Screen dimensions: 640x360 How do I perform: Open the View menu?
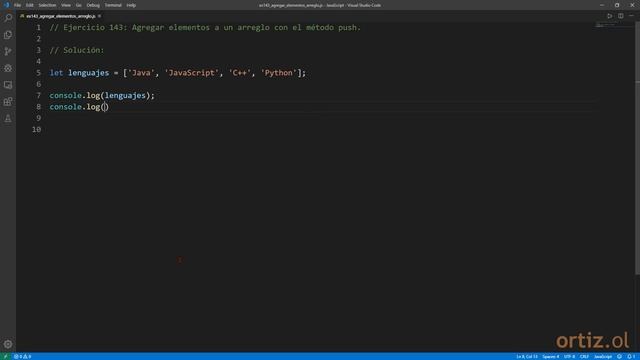66,5
